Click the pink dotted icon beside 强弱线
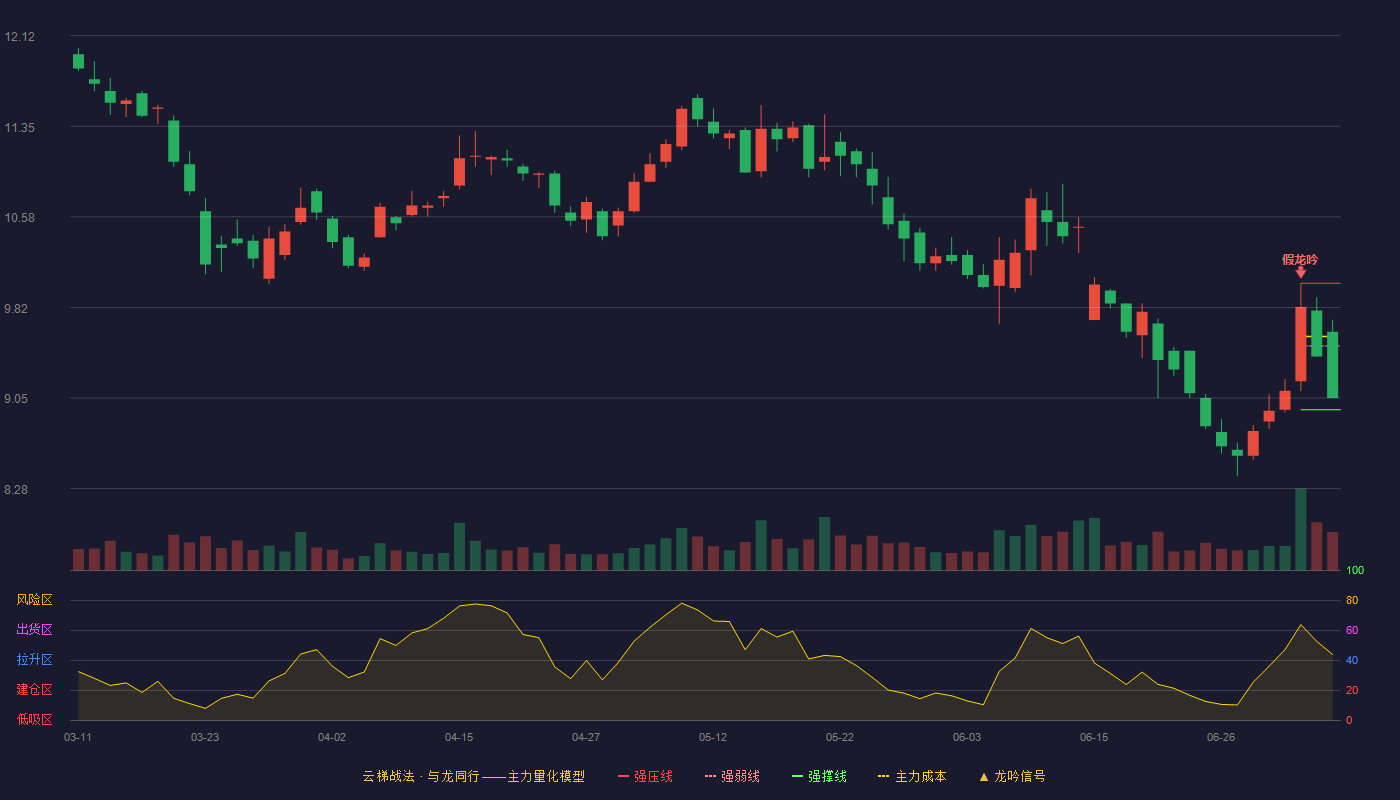This screenshot has width=1400, height=800. pos(711,777)
